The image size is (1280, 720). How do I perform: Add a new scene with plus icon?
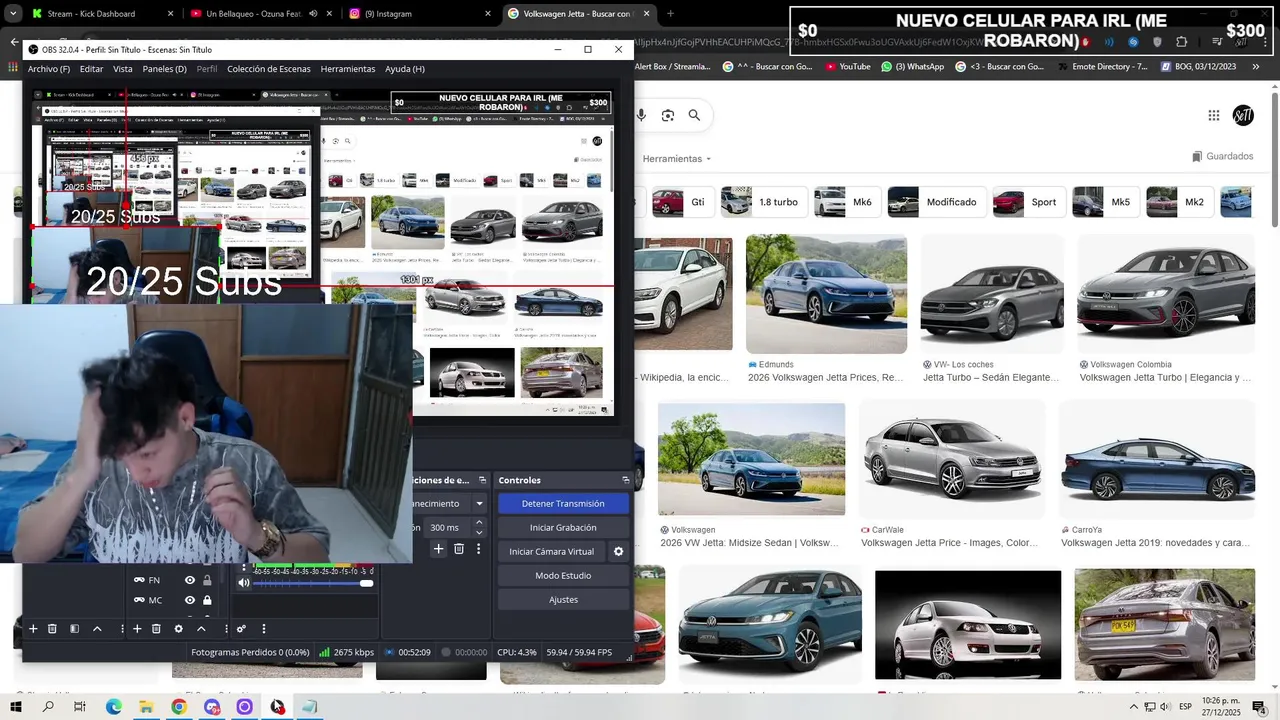[33, 629]
